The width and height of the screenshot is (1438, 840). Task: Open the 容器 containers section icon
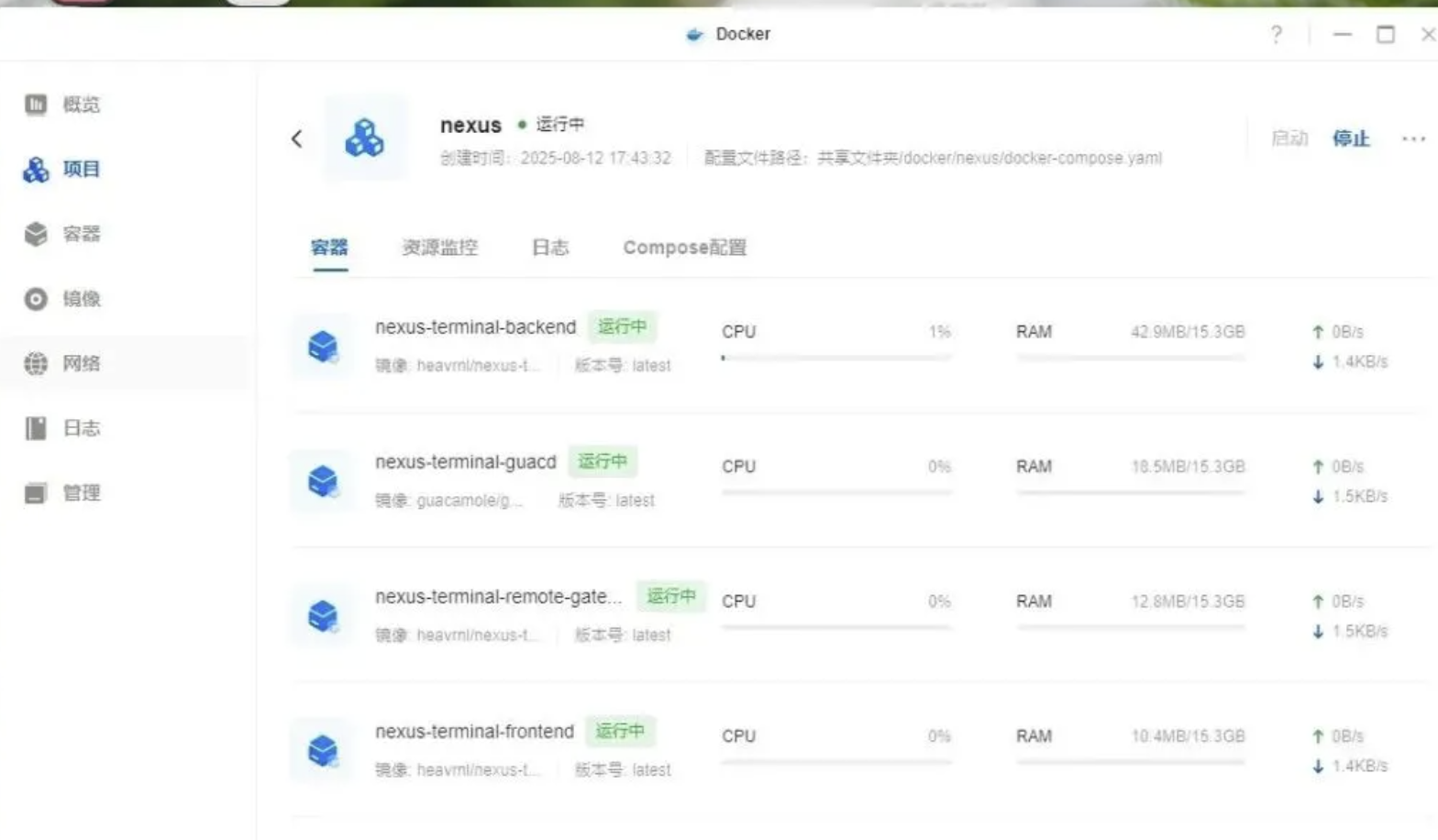click(x=36, y=234)
